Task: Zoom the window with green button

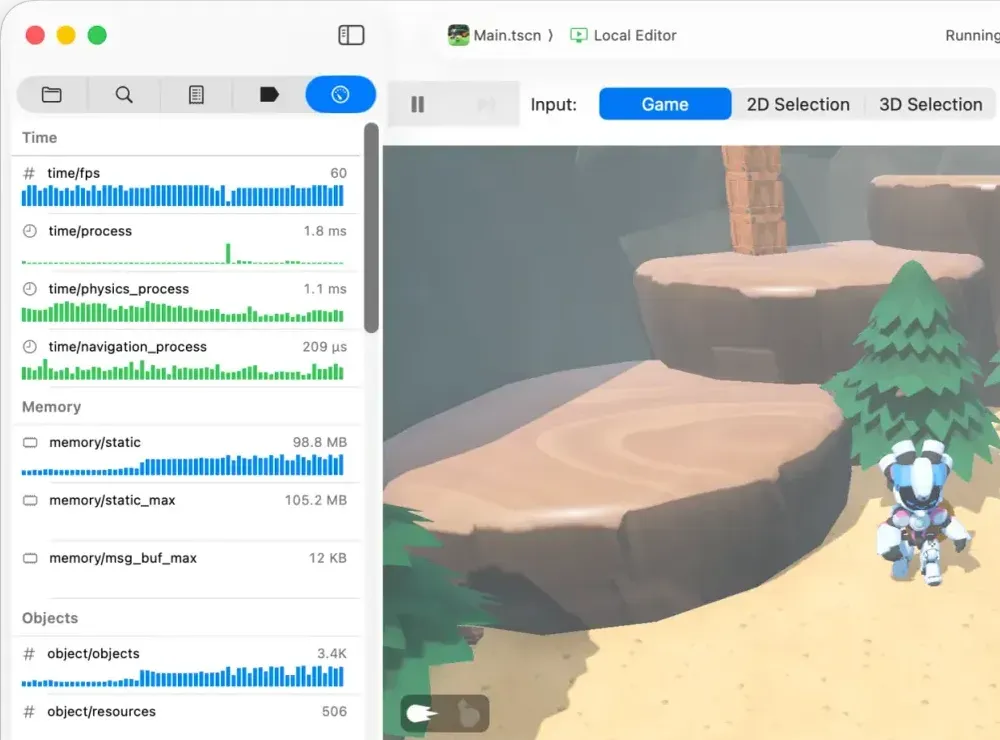Action: [97, 35]
